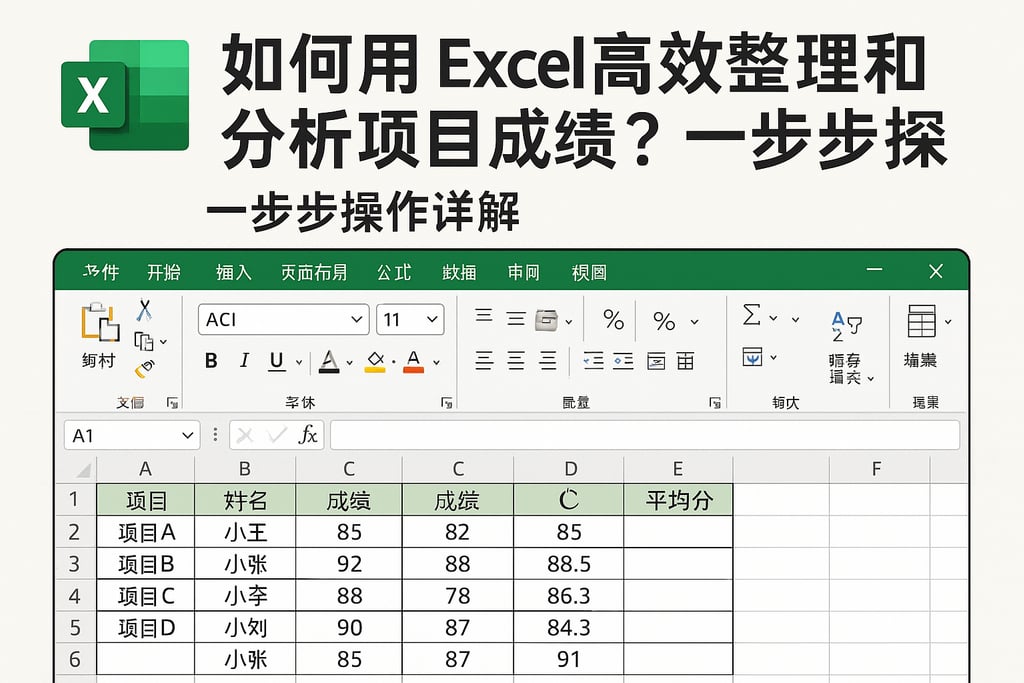Click the AutoSum sigma icon

coord(750,316)
